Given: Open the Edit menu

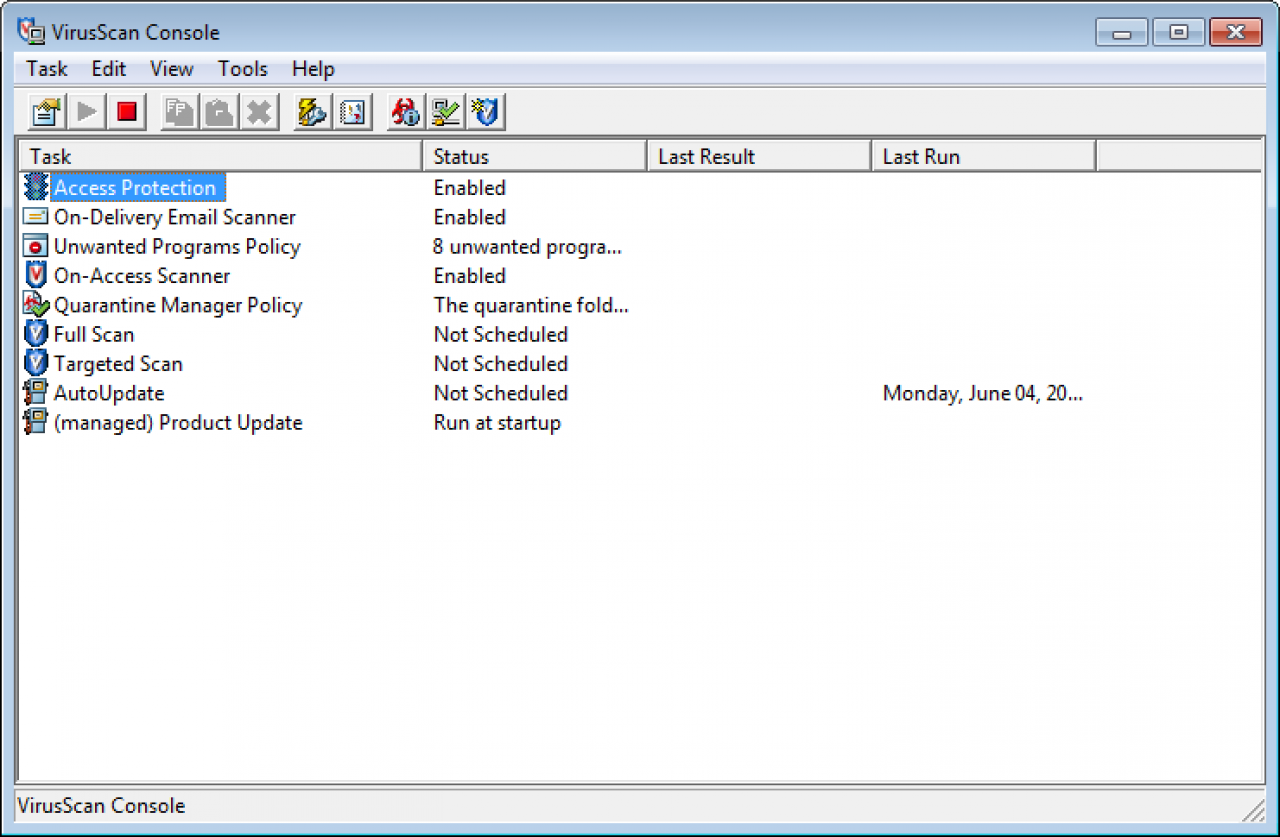Looking at the screenshot, I should click(x=109, y=69).
